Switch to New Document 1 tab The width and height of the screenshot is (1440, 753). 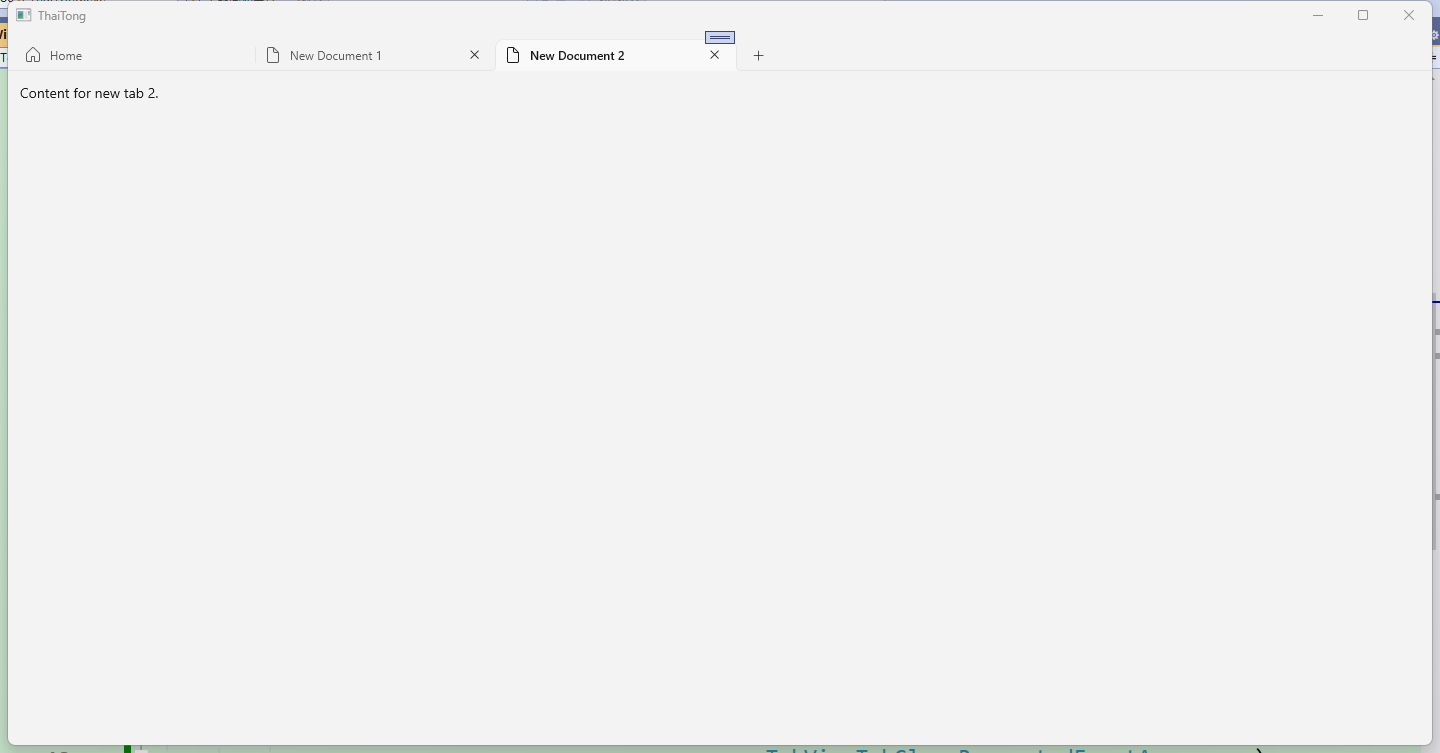pos(375,56)
